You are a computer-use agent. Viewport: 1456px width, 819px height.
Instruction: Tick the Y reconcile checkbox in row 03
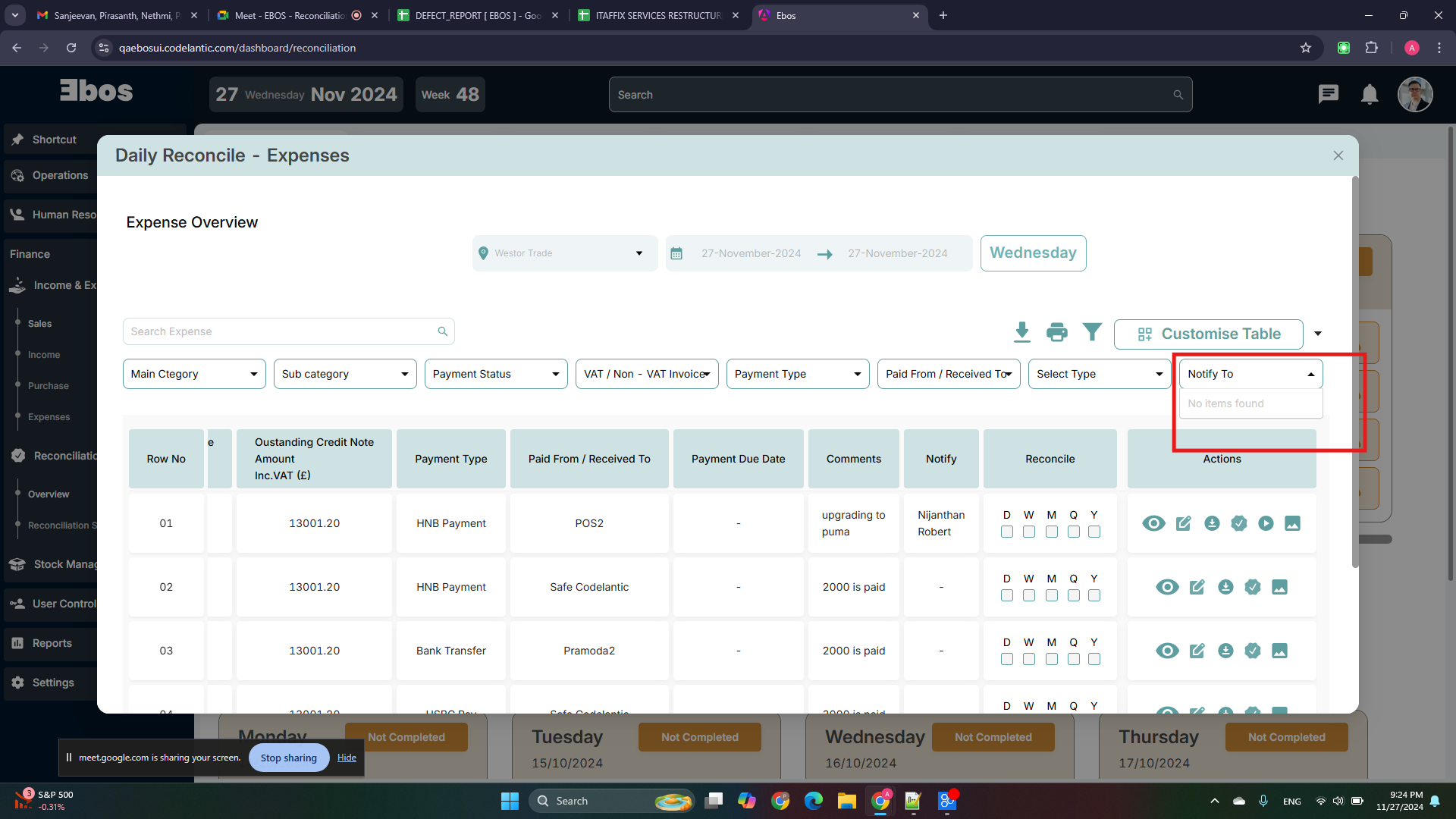coord(1094,659)
